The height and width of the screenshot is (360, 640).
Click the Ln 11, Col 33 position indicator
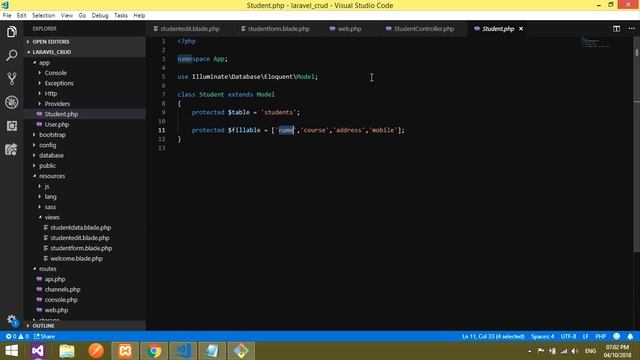pos(493,336)
